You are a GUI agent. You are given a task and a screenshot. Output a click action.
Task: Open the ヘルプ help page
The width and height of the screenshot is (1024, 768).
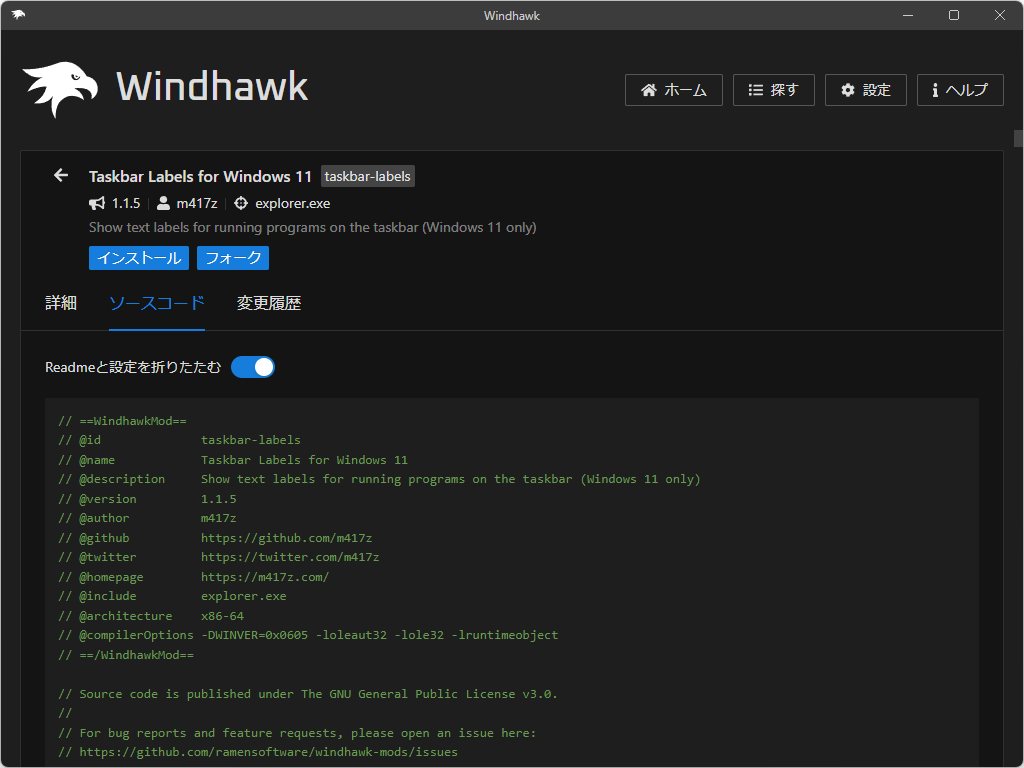click(x=960, y=90)
